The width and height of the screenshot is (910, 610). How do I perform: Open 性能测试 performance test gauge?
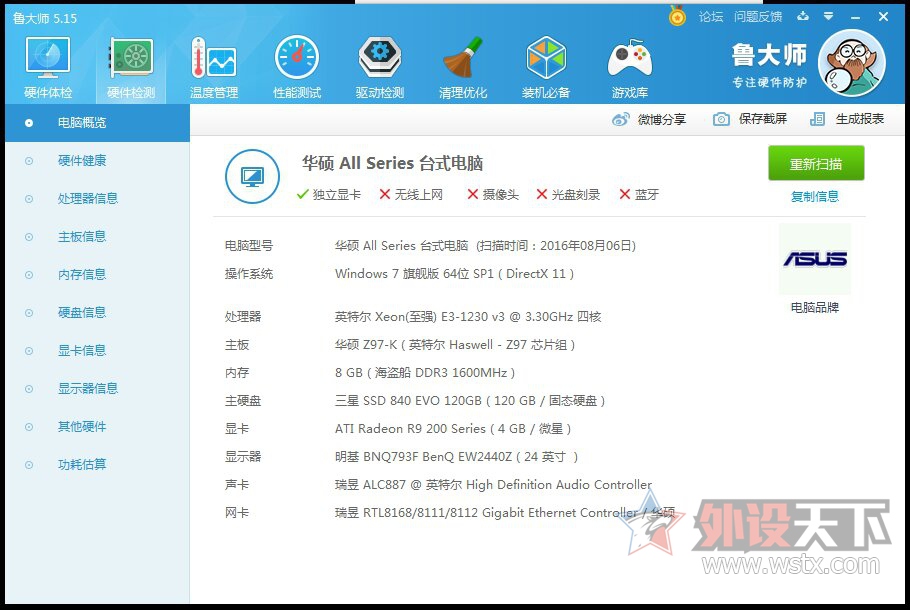297,67
